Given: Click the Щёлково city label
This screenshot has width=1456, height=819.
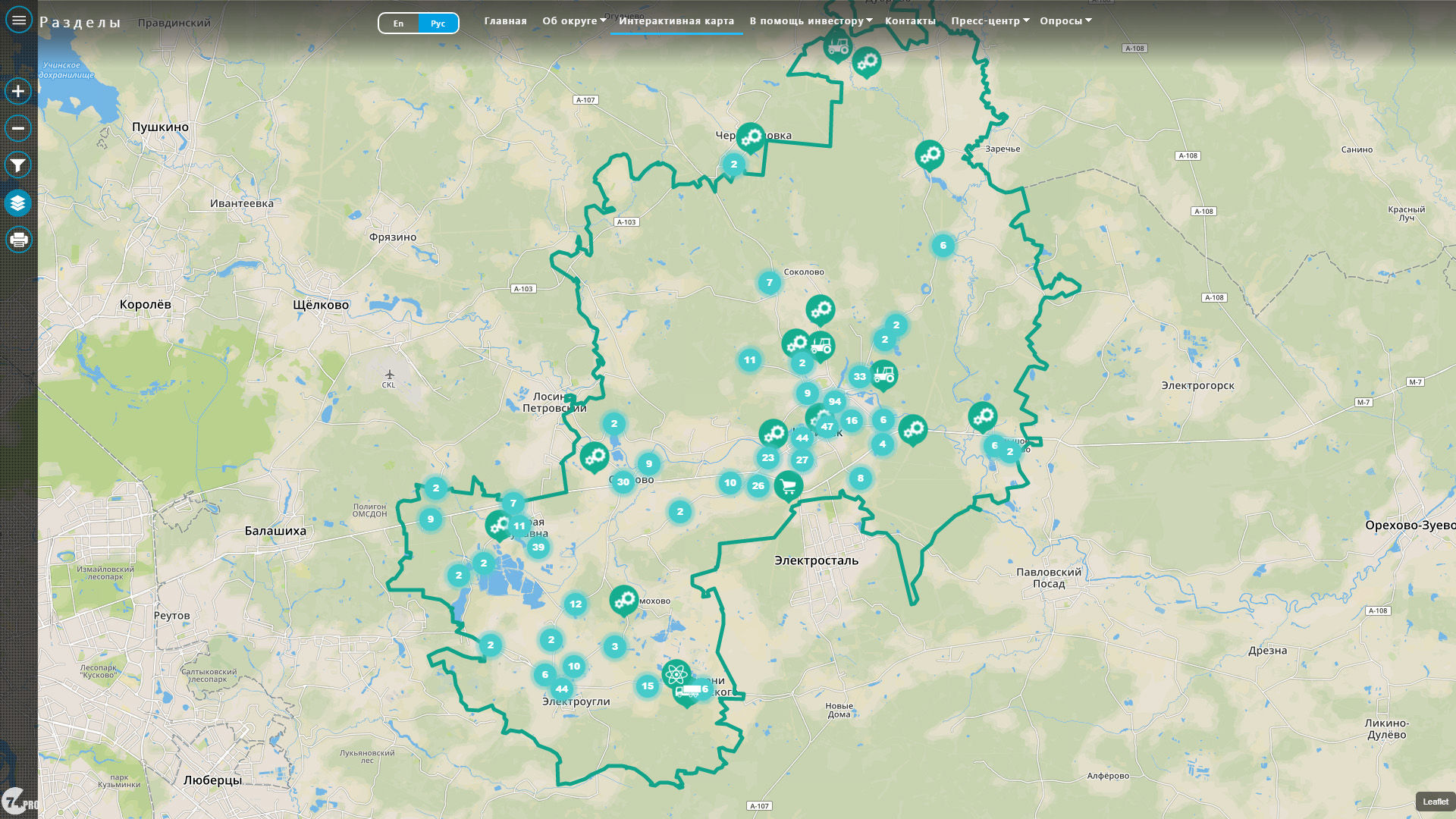Looking at the screenshot, I should click(x=321, y=305).
